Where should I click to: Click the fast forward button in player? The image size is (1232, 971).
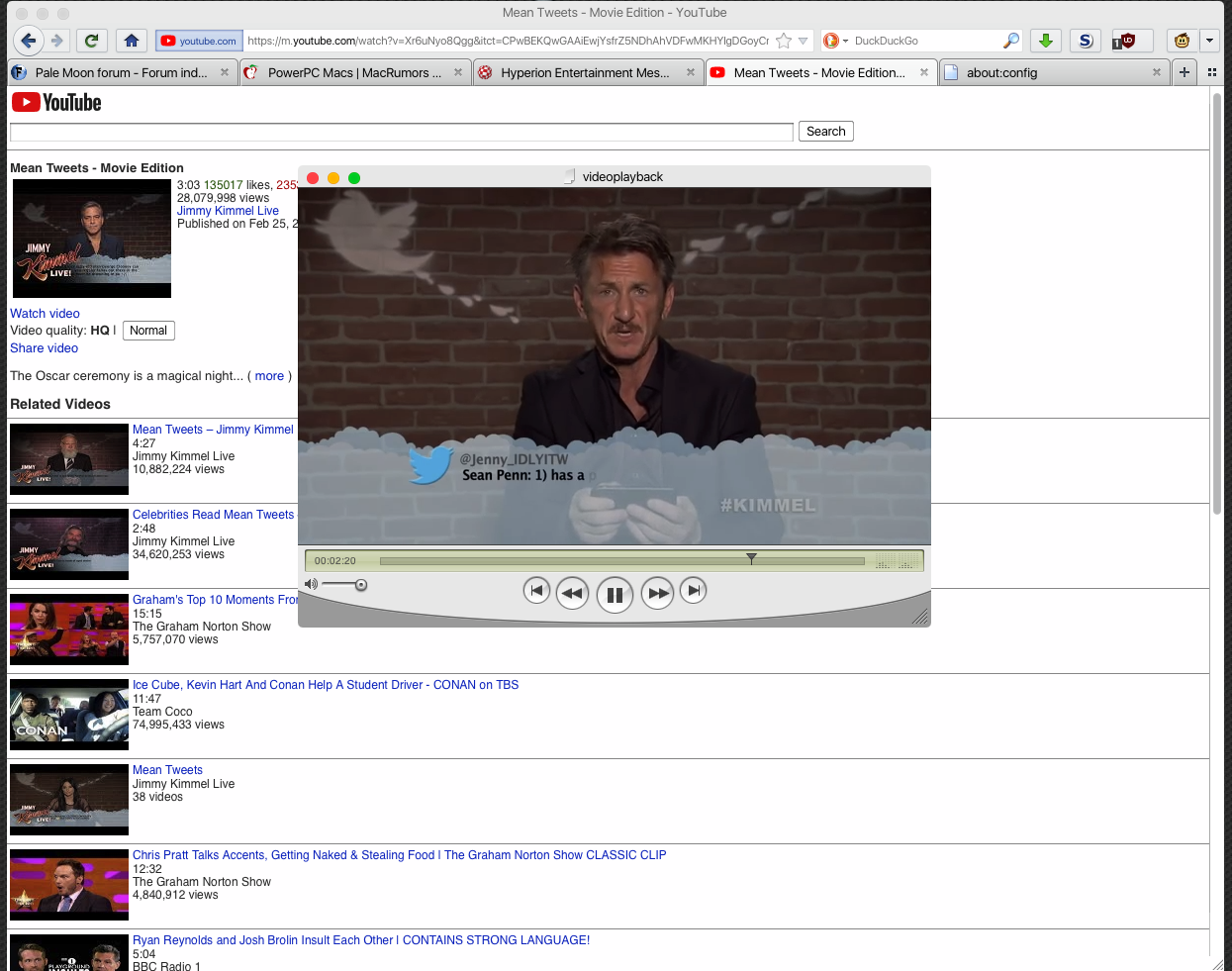[x=658, y=593]
